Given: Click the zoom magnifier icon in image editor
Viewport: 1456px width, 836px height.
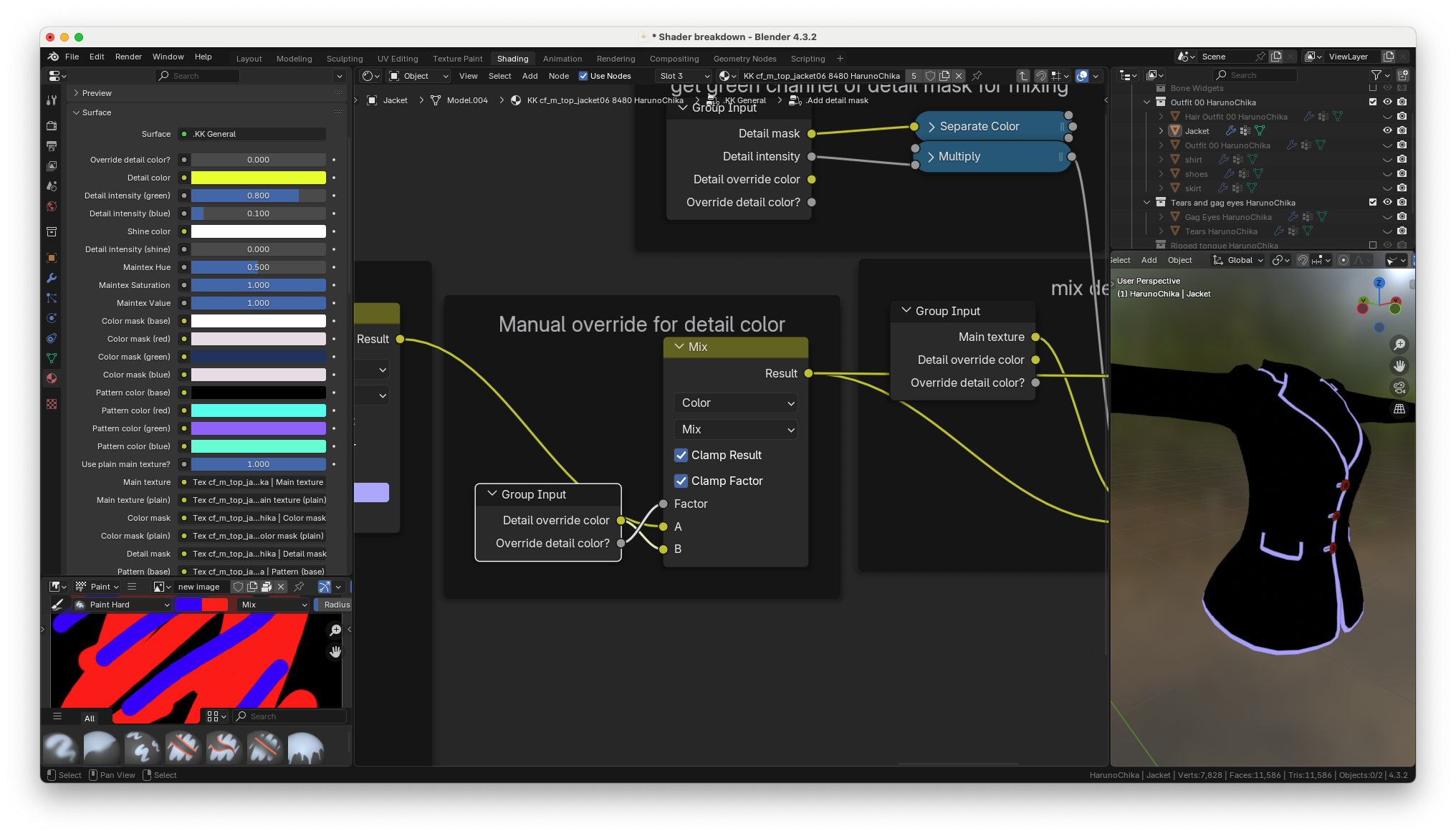Looking at the screenshot, I should (335, 630).
